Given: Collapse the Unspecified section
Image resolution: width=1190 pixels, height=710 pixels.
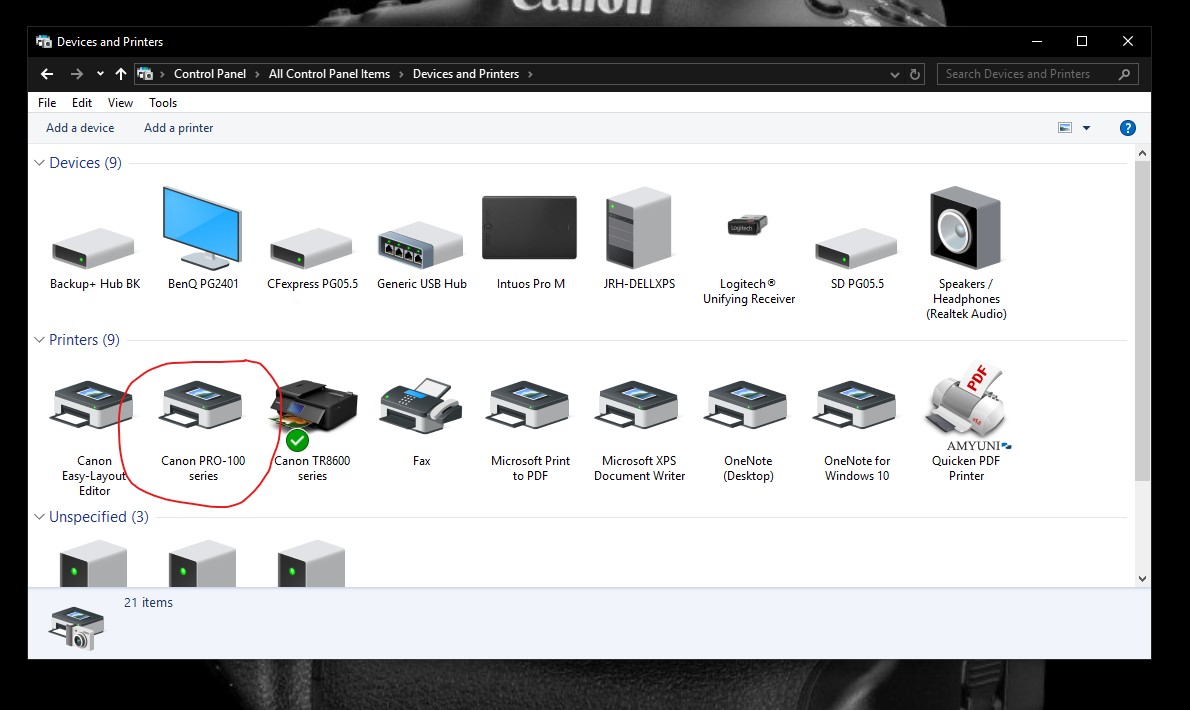Looking at the screenshot, I should (x=38, y=516).
